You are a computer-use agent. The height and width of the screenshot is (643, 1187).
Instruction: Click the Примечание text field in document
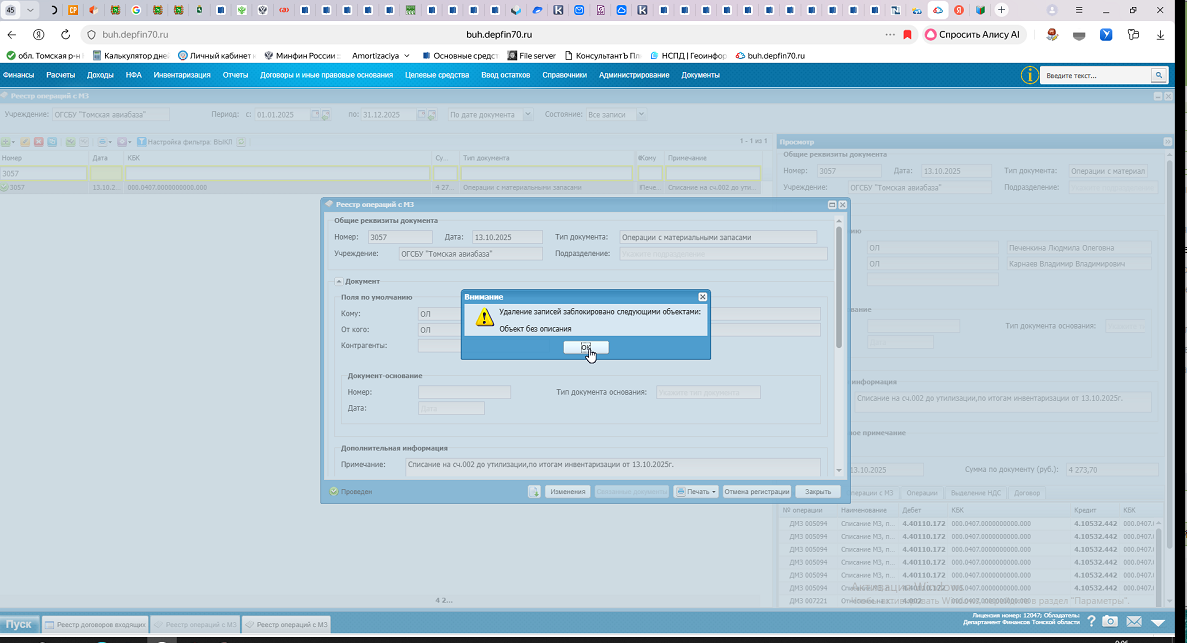coord(612,467)
